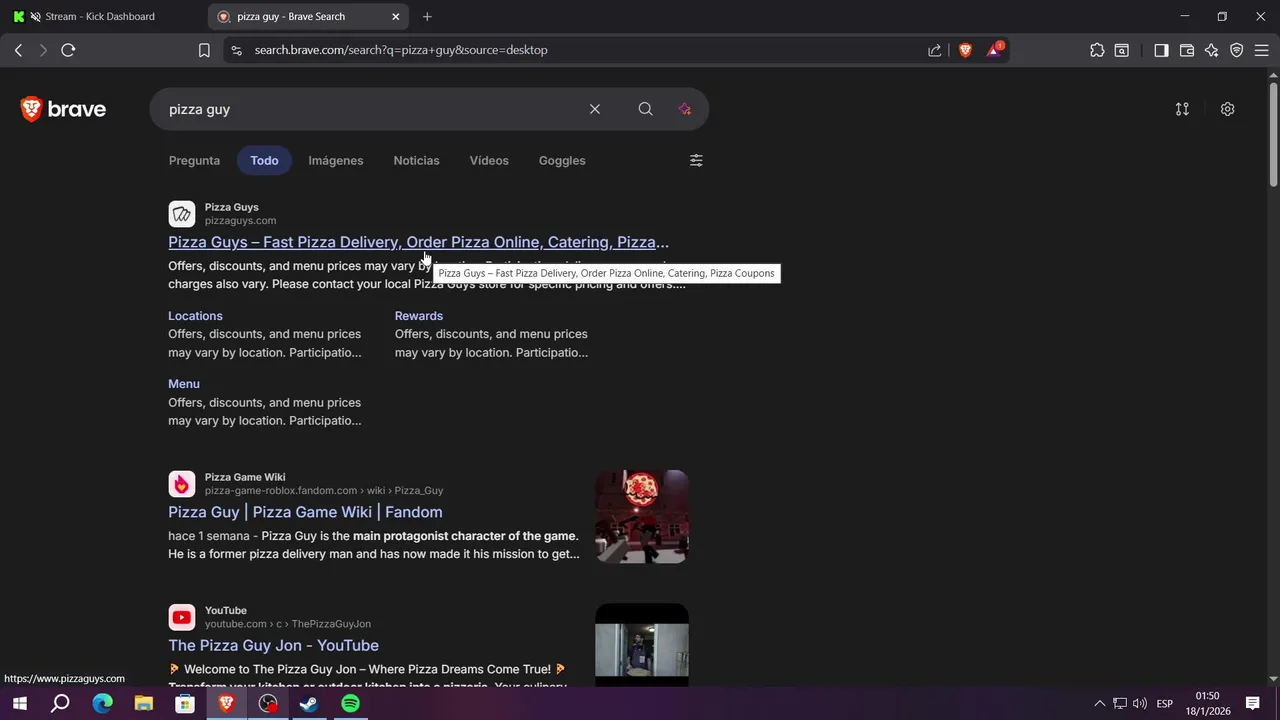Toggle the browser sidebar panel
Screen dimensions: 1280x720
1161,50
